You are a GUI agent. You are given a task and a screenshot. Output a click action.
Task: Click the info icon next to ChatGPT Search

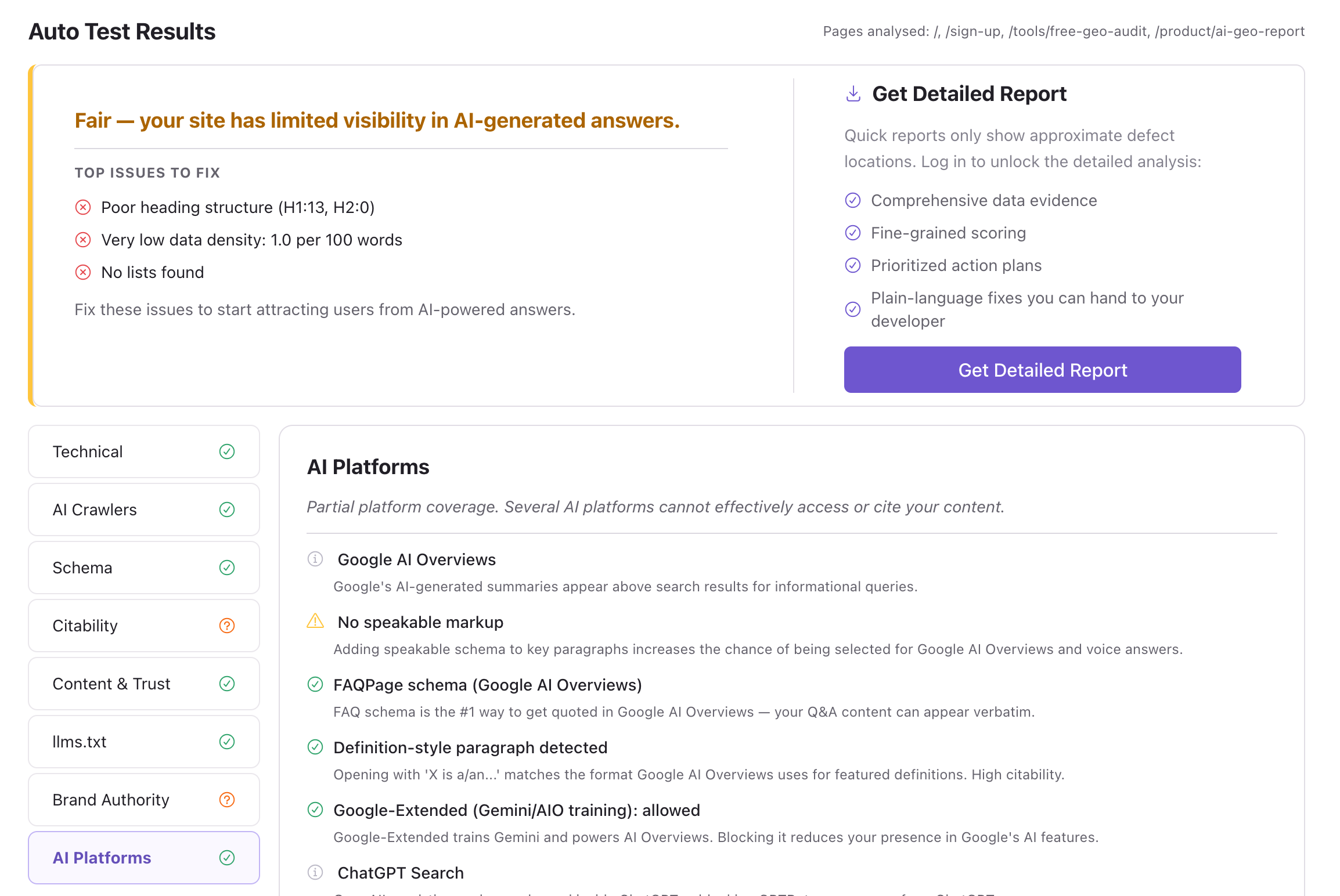point(315,872)
